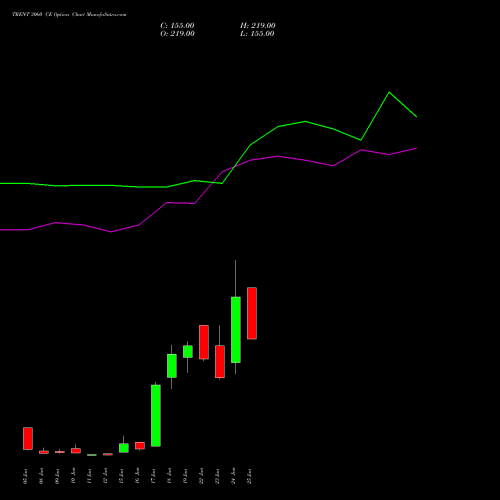This screenshot has width=500, height=500.
Task: Select the green candlestick for the 18th
Action: 172,366
